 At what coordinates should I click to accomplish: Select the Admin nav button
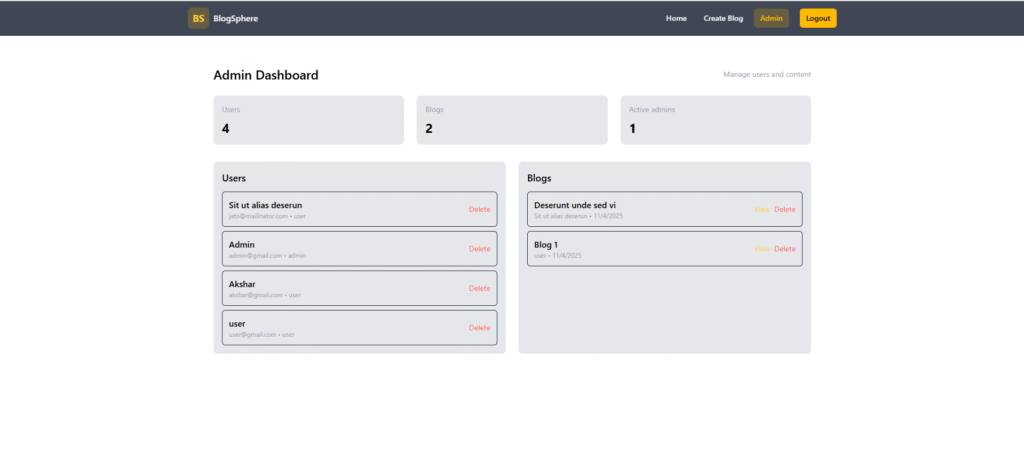[771, 18]
